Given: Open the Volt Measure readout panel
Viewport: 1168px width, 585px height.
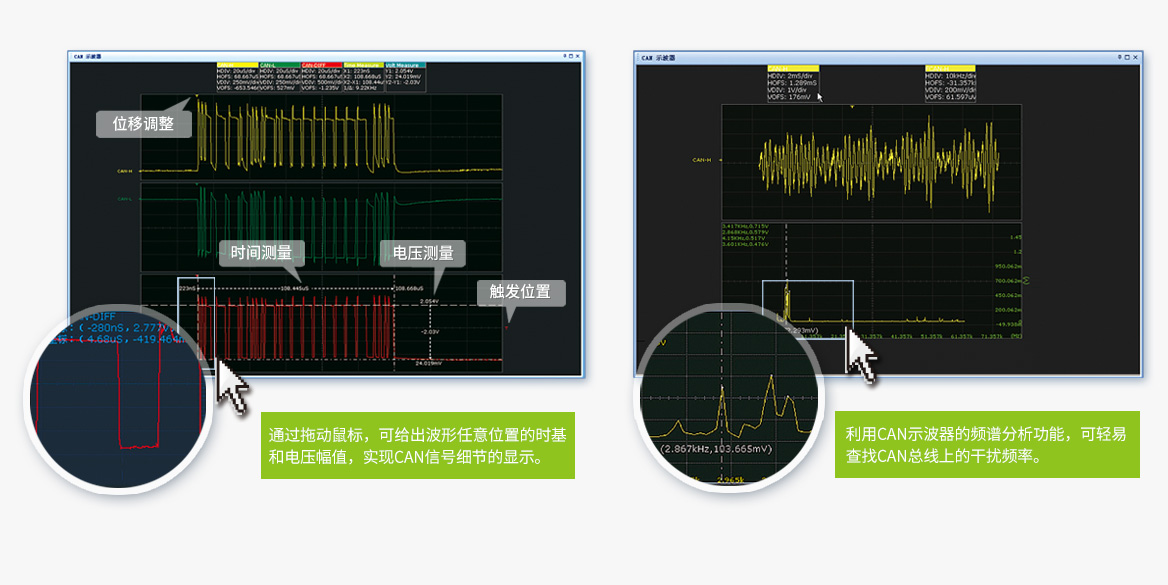Looking at the screenshot, I should (x=405, y=77).
